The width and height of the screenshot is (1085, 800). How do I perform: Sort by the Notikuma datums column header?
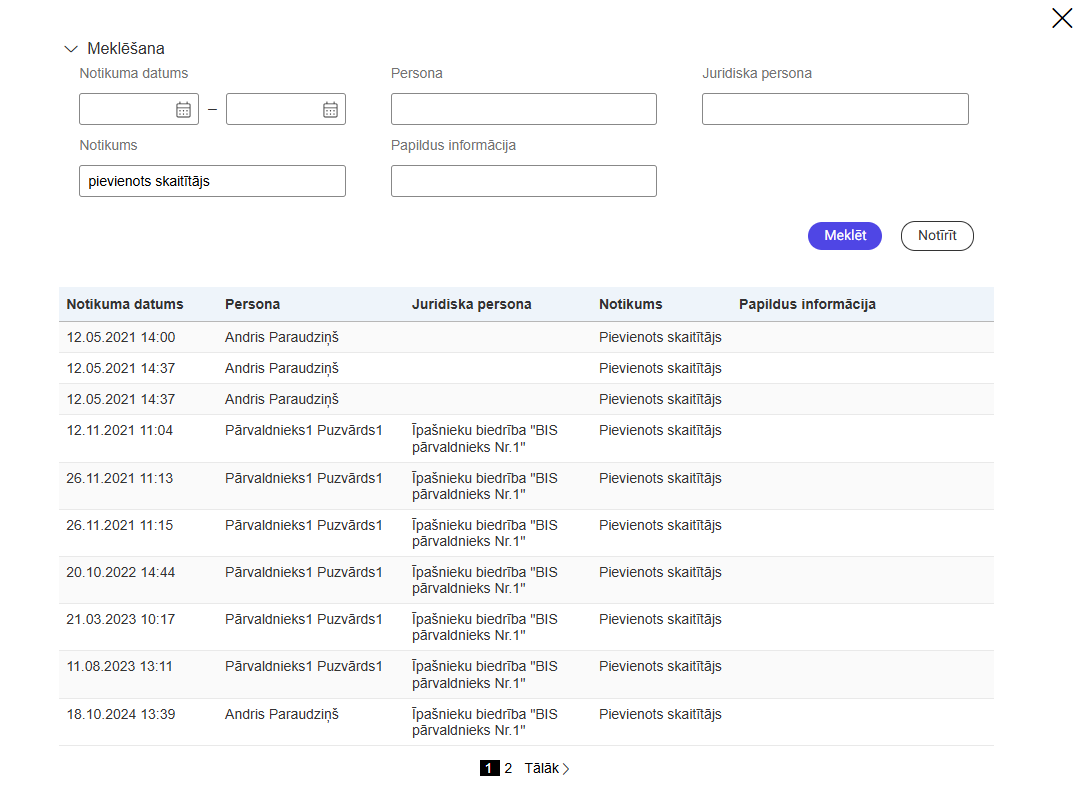[x=125, y=304]
